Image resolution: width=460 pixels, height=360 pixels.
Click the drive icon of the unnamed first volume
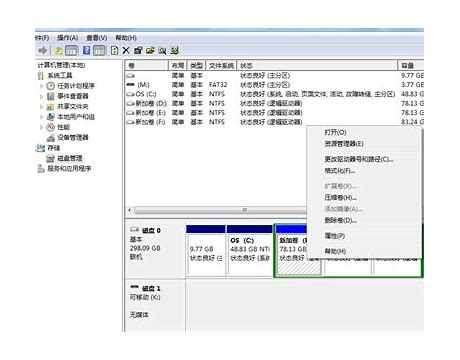[x=130, y=76]
